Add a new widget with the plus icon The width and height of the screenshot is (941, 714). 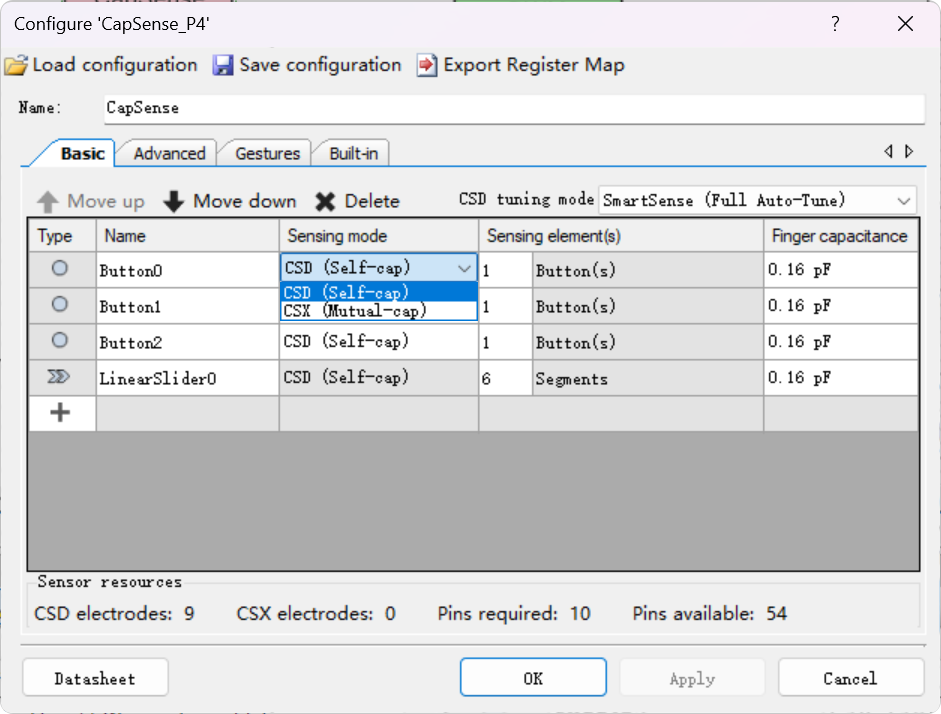[60, 413]
